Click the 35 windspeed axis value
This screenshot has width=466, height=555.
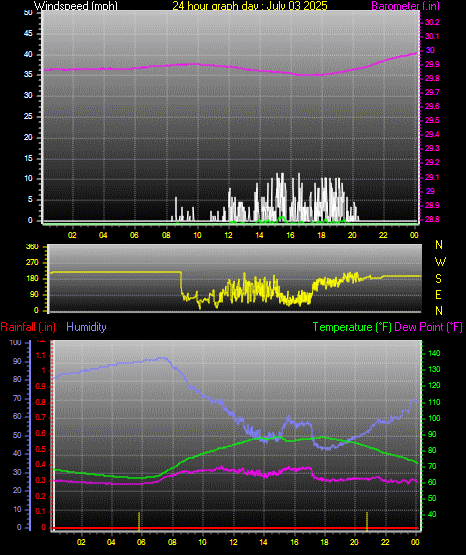[28, 75]
